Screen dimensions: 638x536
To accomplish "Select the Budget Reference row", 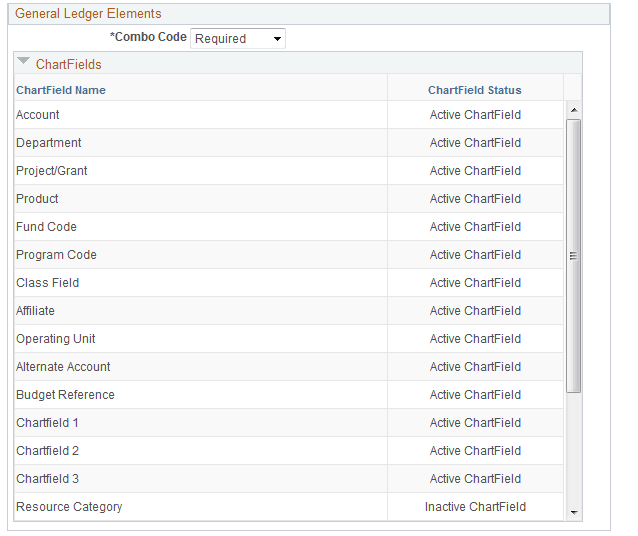I will point(289,395).
